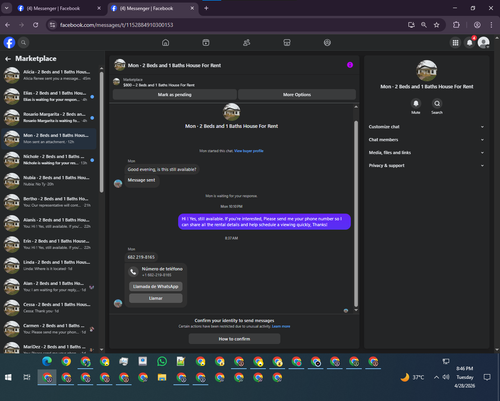500x401 pixels.
Task: Open Erin conversation in chat list
Action: (49, 244)
